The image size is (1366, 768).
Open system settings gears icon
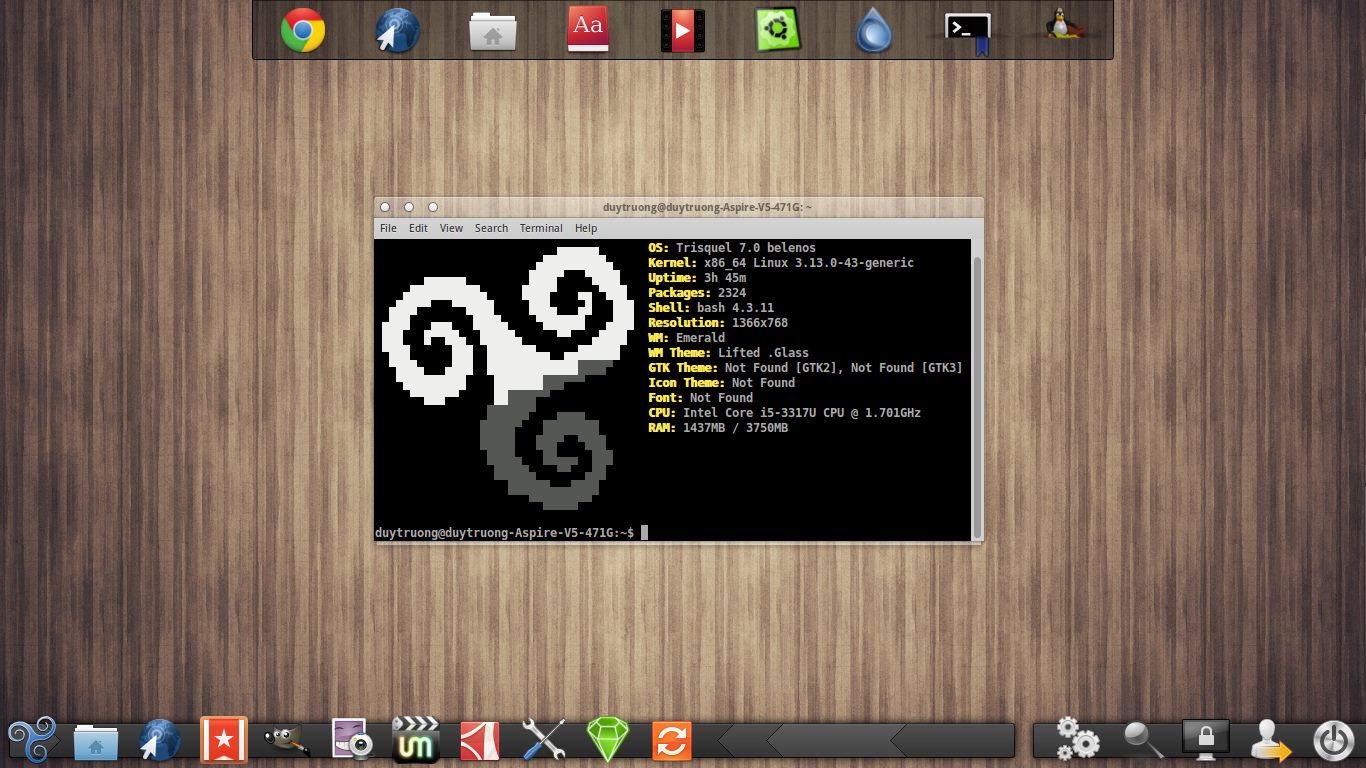pyautogui.click(x=1078, y=740)
